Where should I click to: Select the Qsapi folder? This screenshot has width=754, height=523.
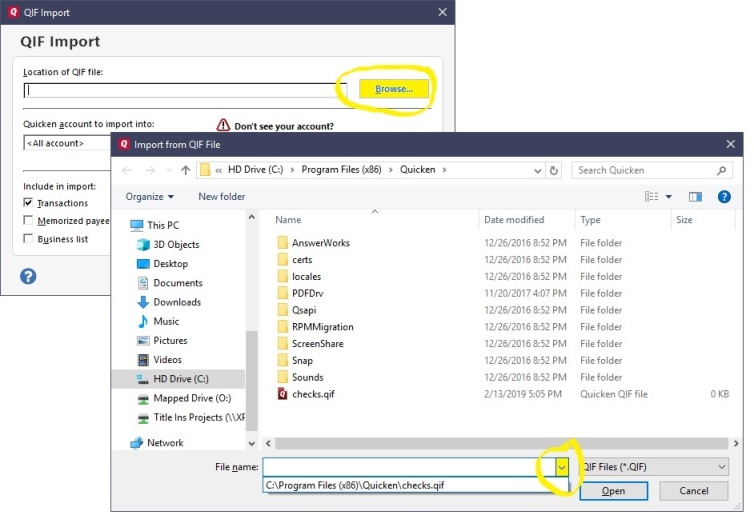click(x=304, y=310)
